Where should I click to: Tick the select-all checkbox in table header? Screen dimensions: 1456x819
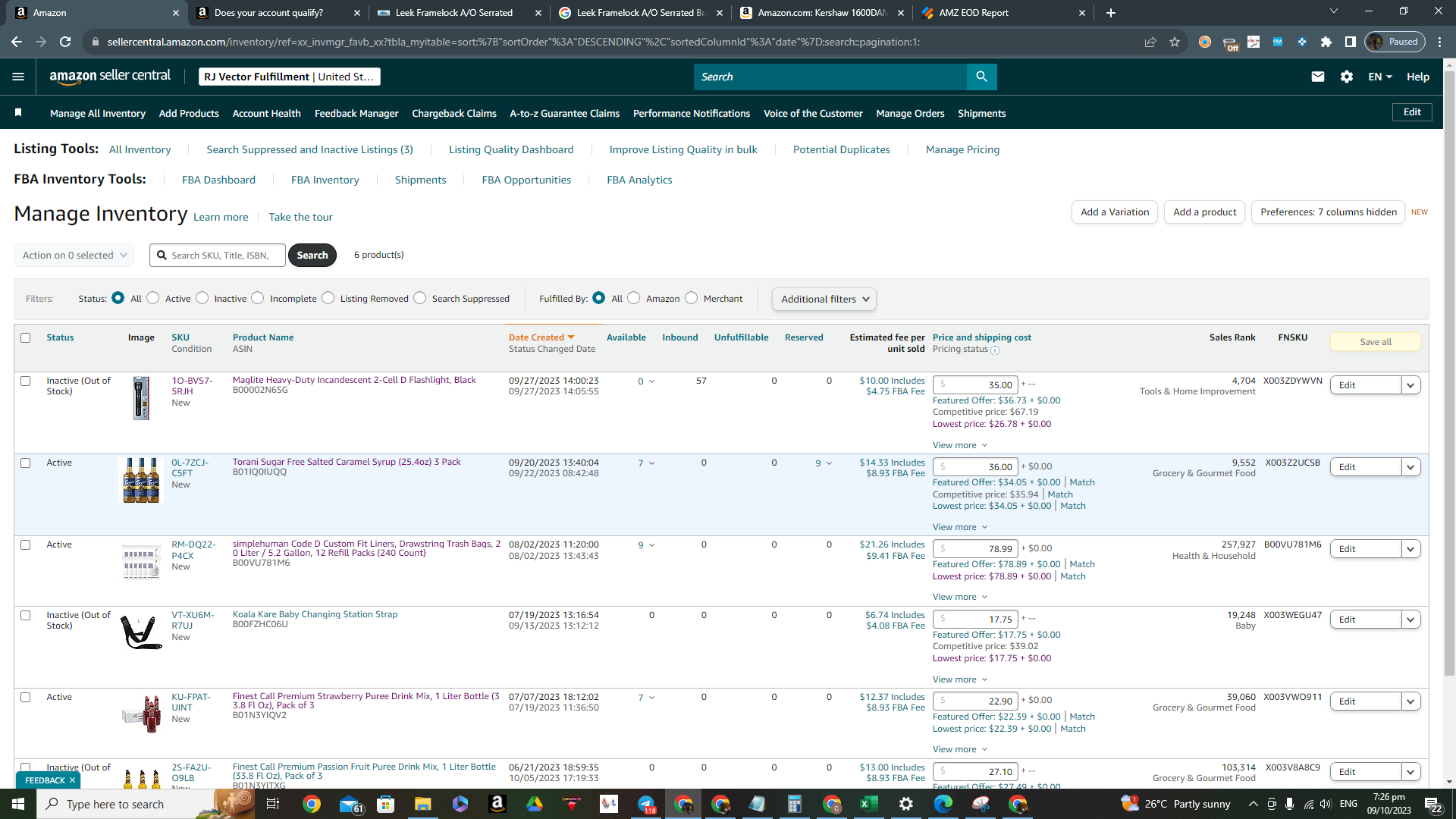pyautogui.click(x=26, y=337)
